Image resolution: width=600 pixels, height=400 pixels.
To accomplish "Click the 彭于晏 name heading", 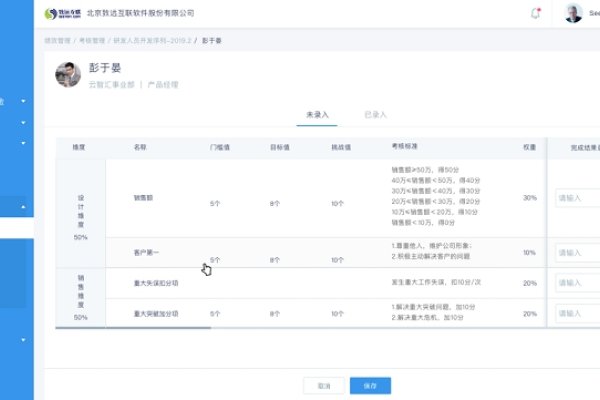I will point(105,68).
